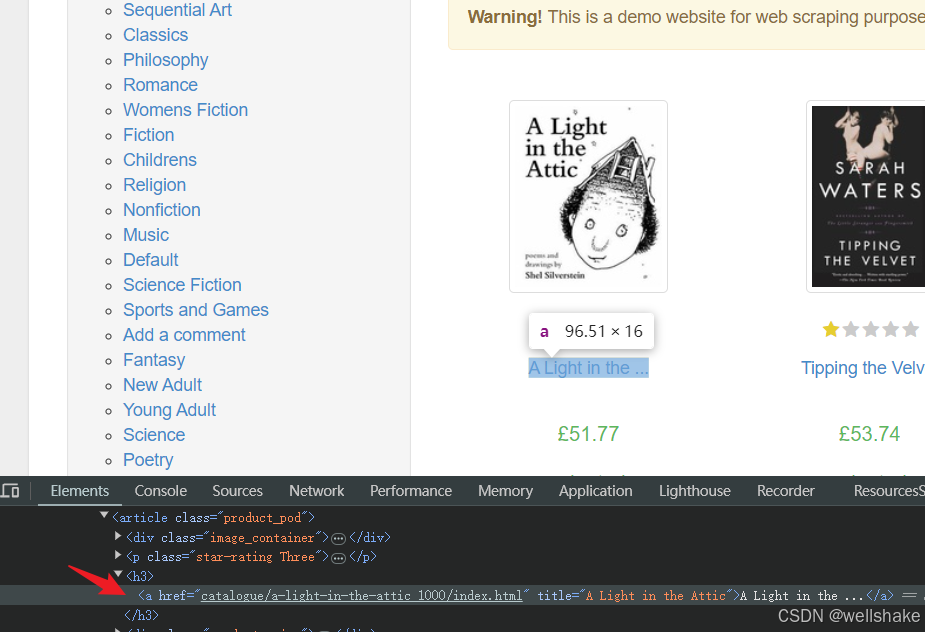This screenshot has width=925, height=632.
Task: Open the Application tab
Action: pos(595,491)
